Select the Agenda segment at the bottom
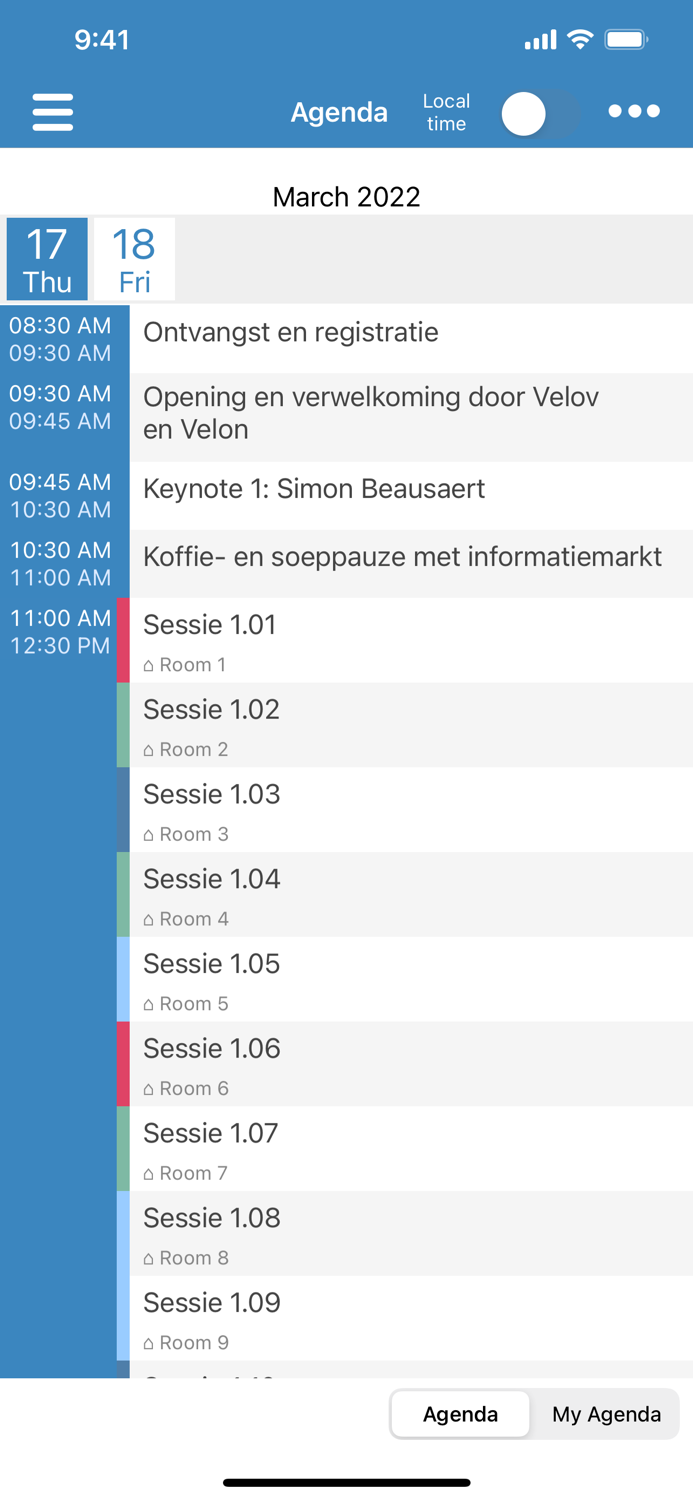Image resolution: width=693 pixels, height=1500 pixels. (460, 1414)
